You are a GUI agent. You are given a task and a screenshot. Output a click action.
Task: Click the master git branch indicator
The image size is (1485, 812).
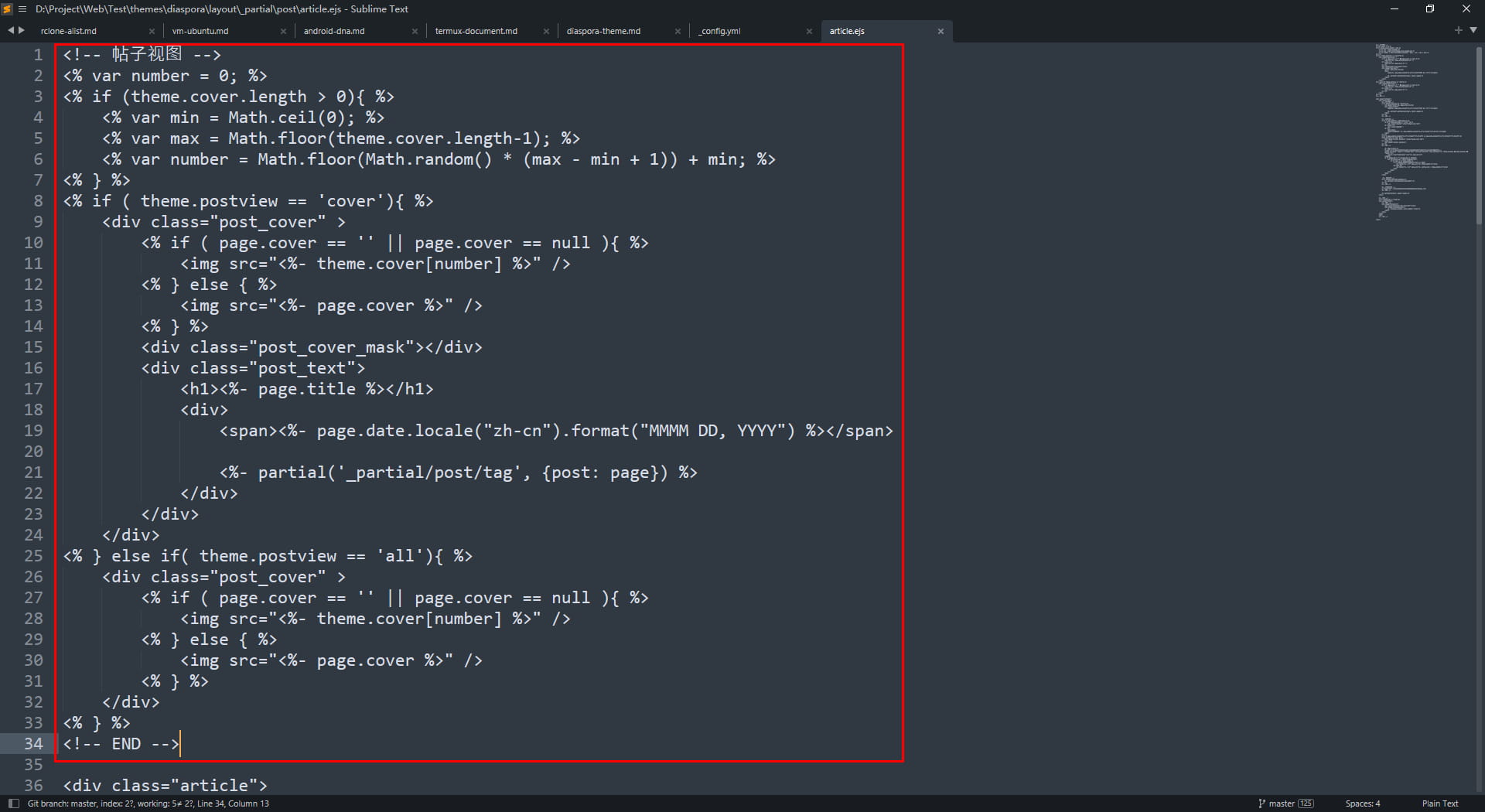(1285, 803)
